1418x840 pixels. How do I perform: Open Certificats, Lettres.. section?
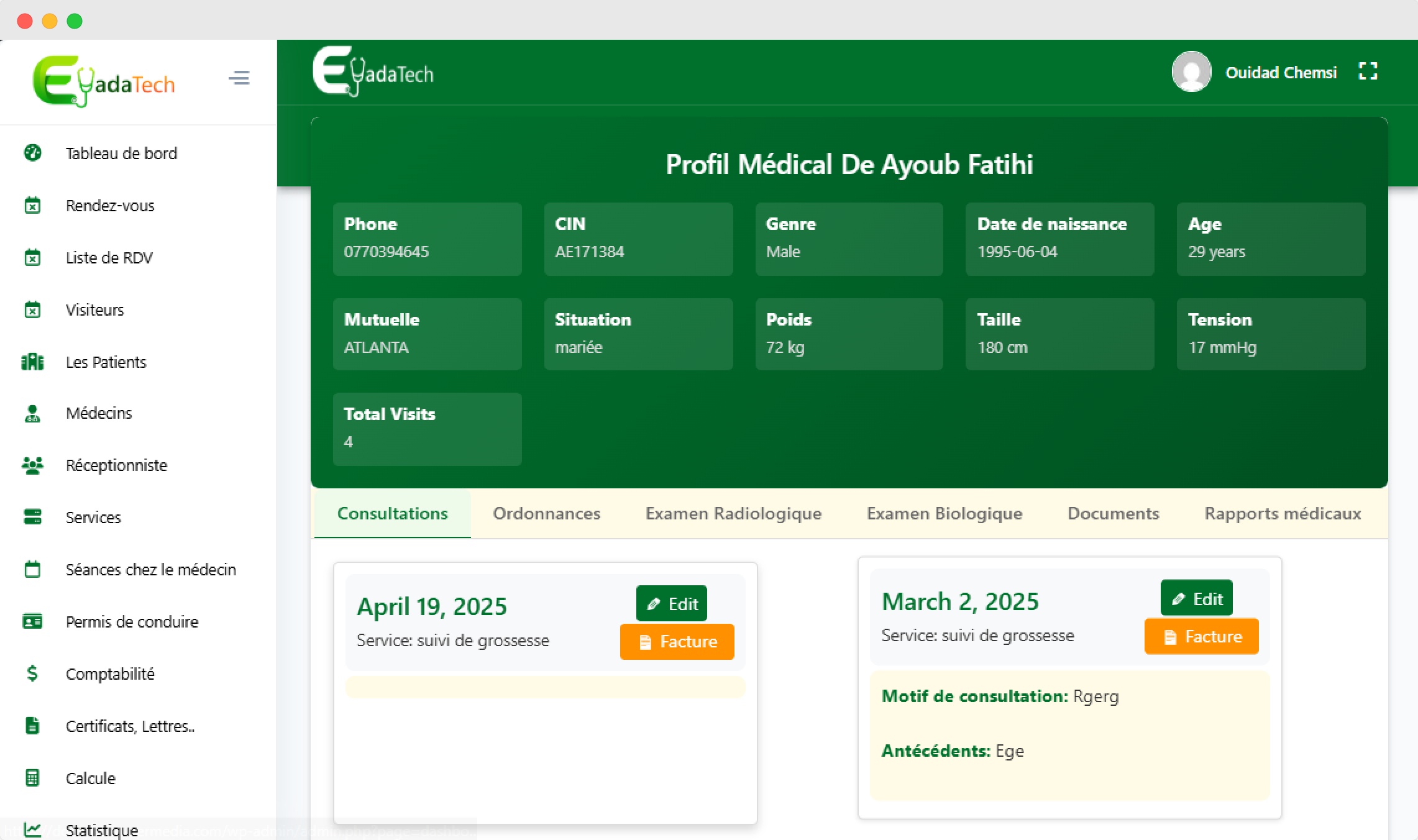click(x=130, y=726)
